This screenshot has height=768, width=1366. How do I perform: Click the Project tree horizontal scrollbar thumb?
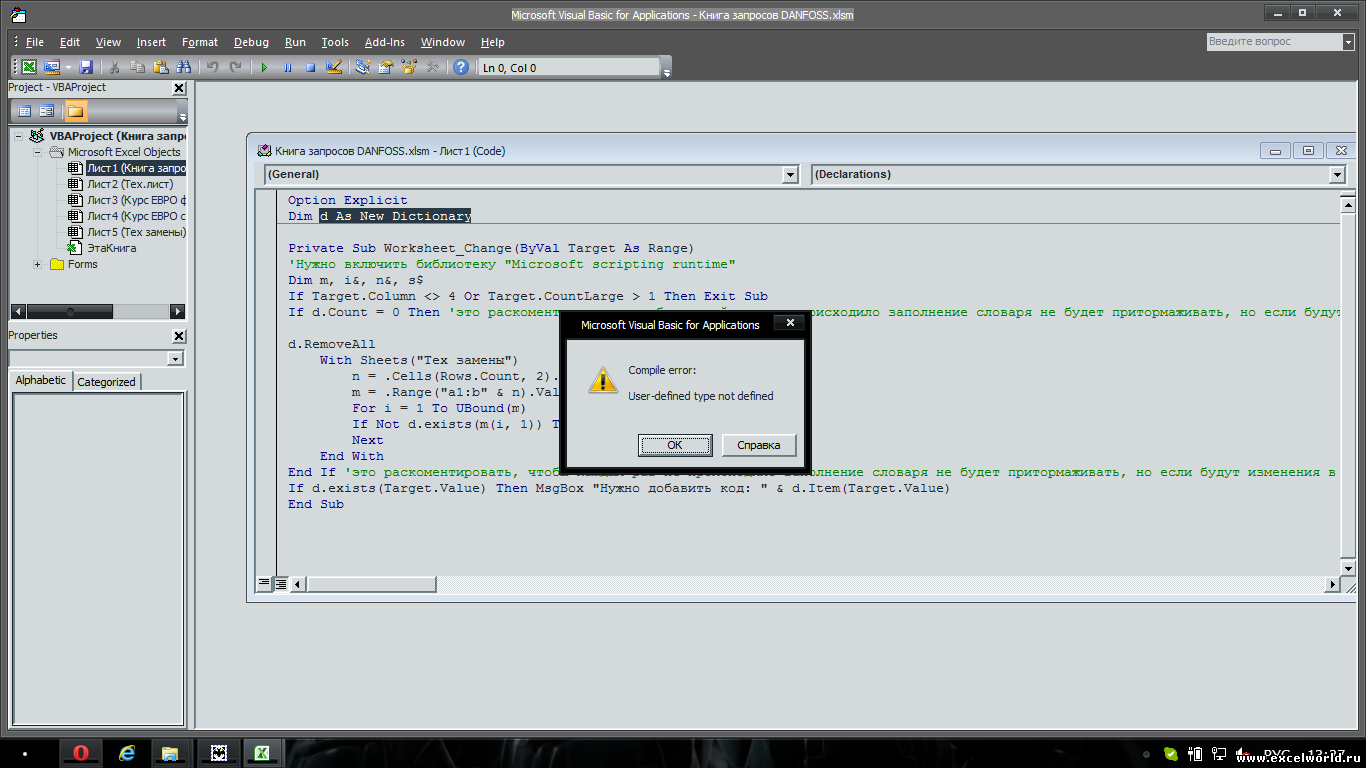point(69,312)
